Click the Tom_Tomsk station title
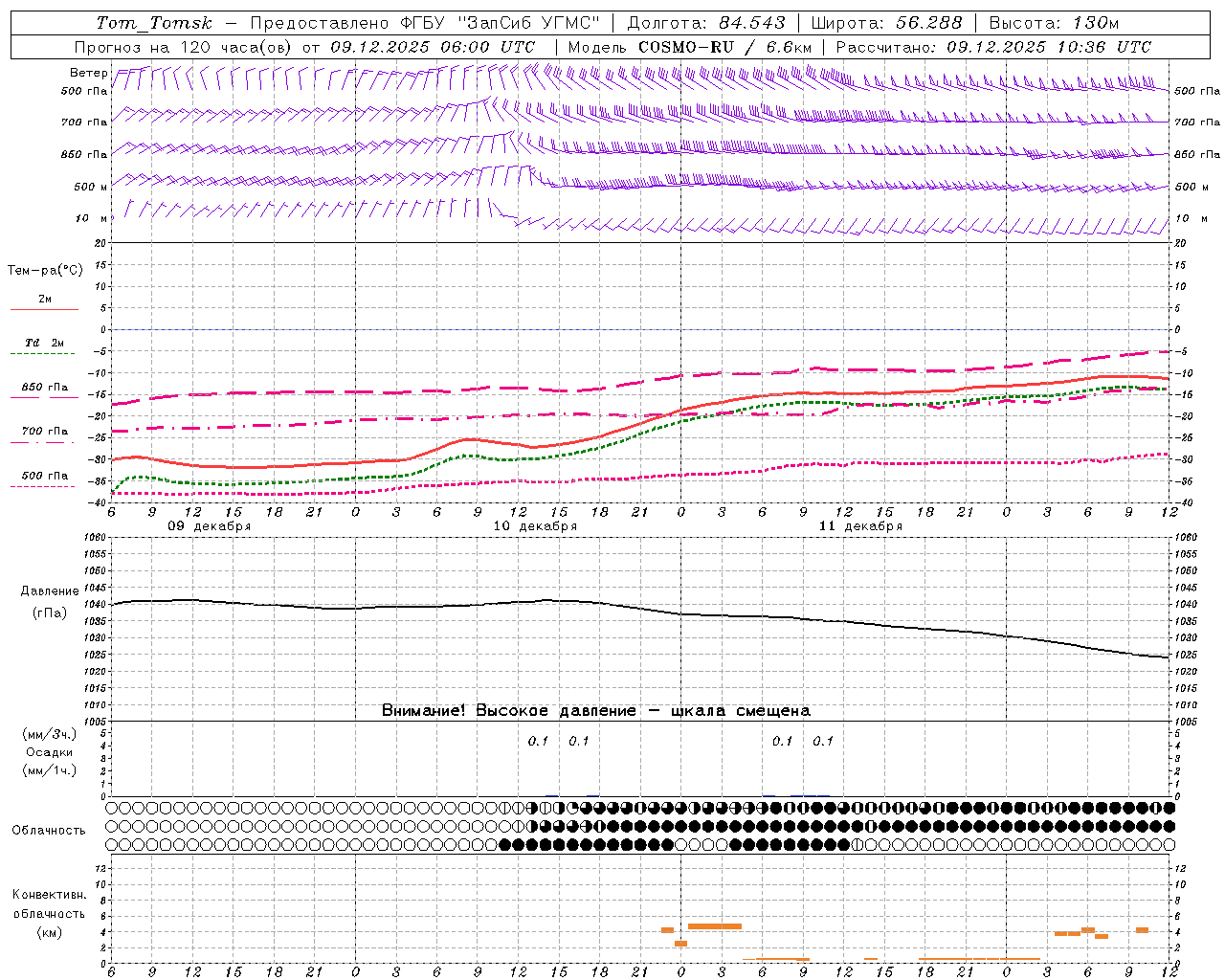 point(154,23)
